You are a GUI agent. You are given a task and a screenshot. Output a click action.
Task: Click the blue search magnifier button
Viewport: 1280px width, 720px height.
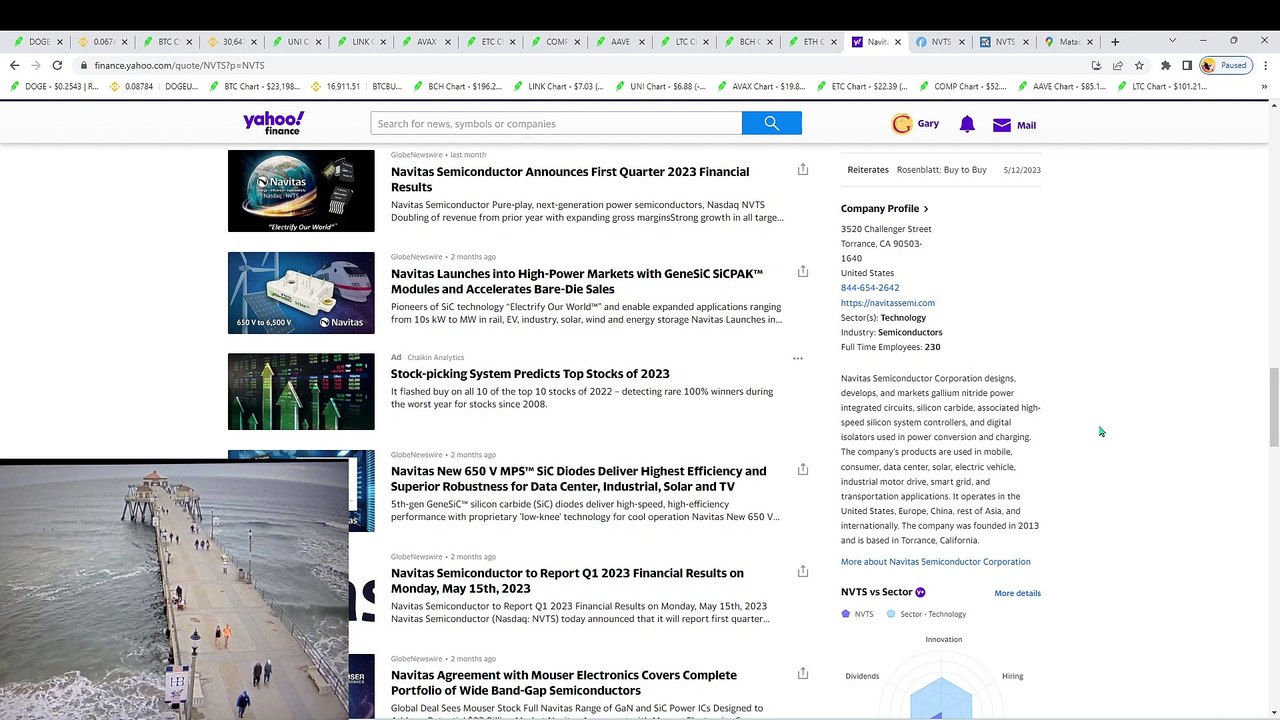[771, 123]
